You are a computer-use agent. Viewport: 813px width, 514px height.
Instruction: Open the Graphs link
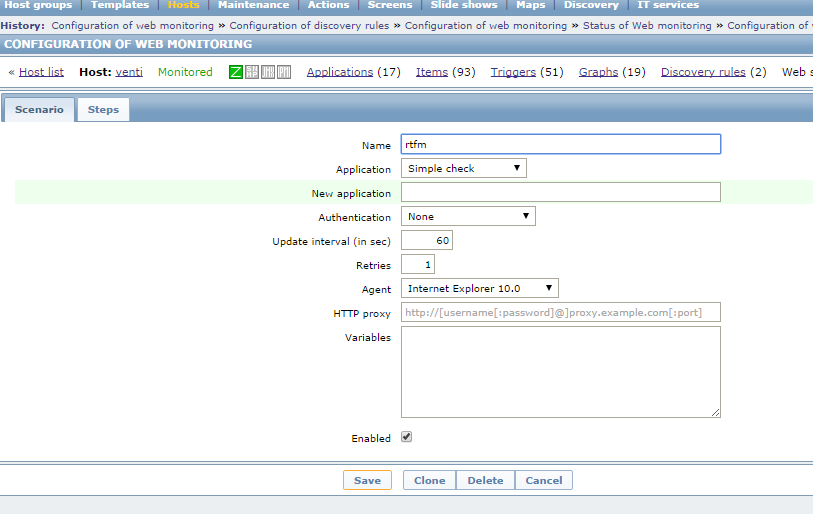click(x=598, y=72)
